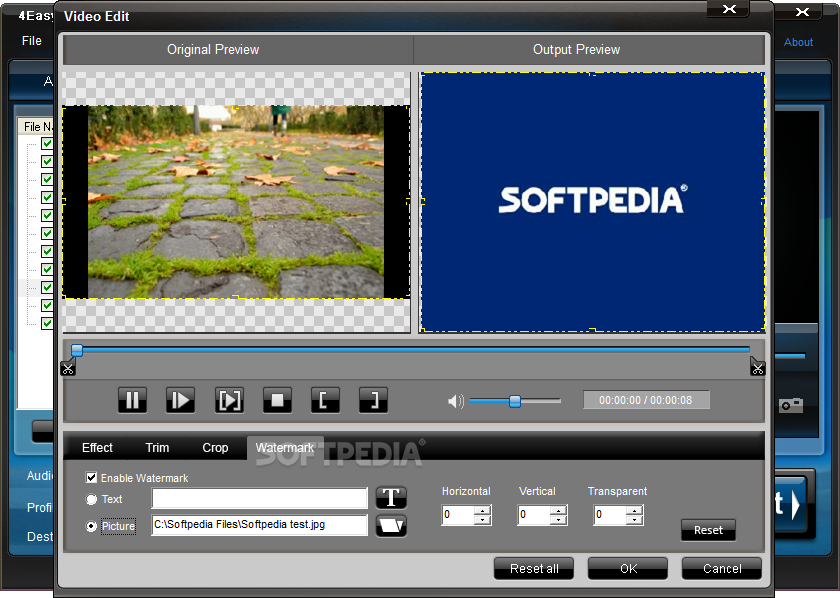Screen dimensions: 840x598
Task: Set trim start with left bracket icon
Action: [325, 400]
